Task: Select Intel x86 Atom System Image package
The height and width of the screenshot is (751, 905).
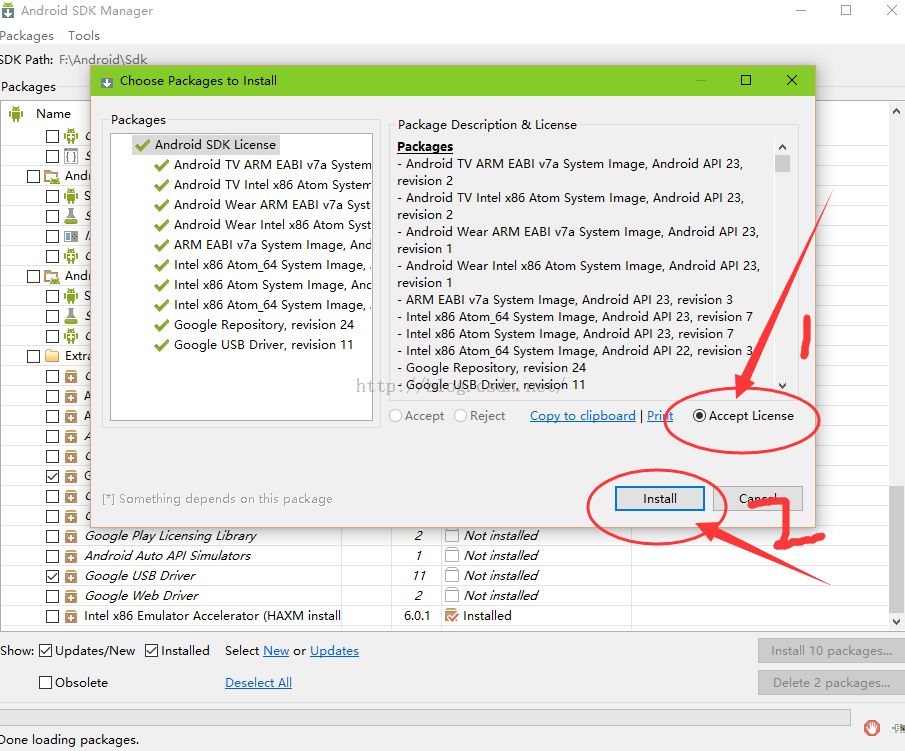Action: coord(272,285)
